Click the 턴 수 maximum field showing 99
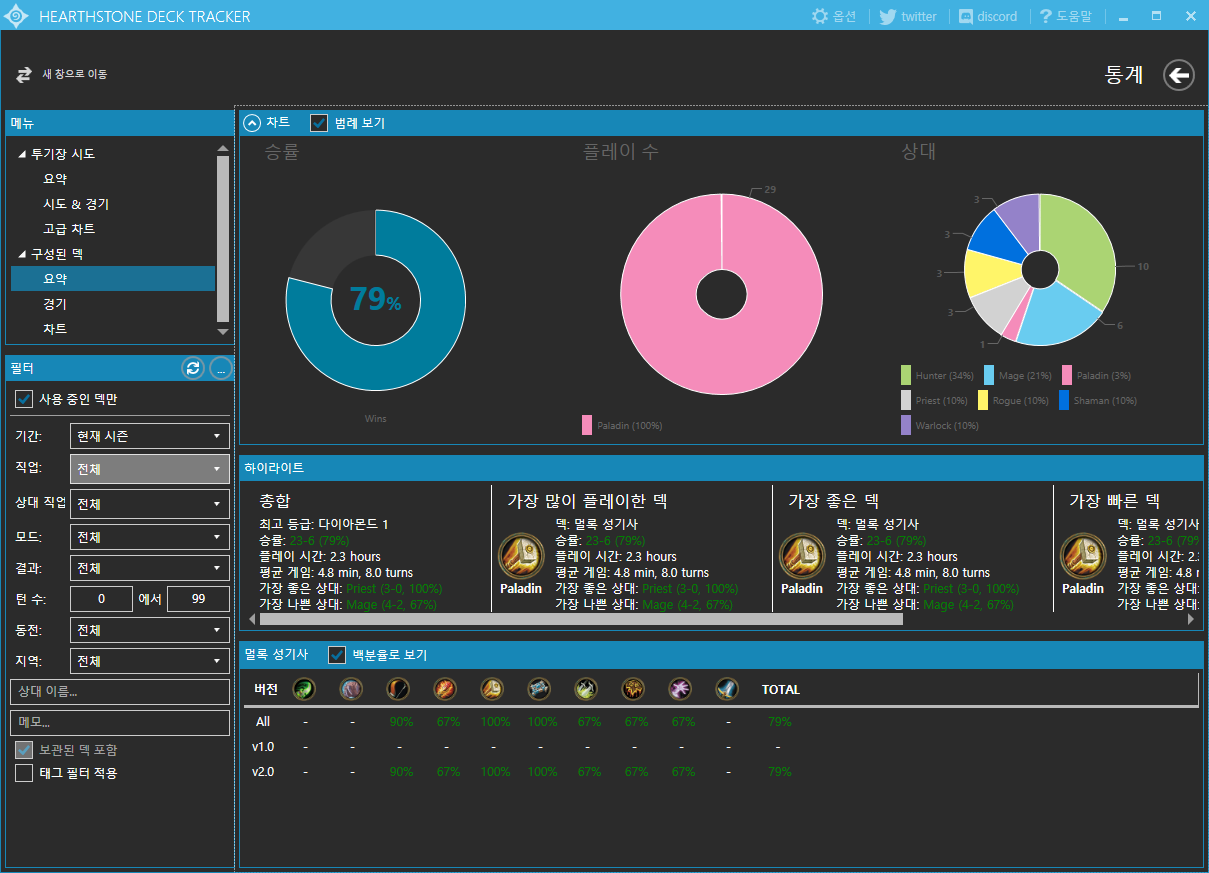Image resolution: width=1209 pixels, height=873 pixels. pyautogui.click(x=198, y=599)
